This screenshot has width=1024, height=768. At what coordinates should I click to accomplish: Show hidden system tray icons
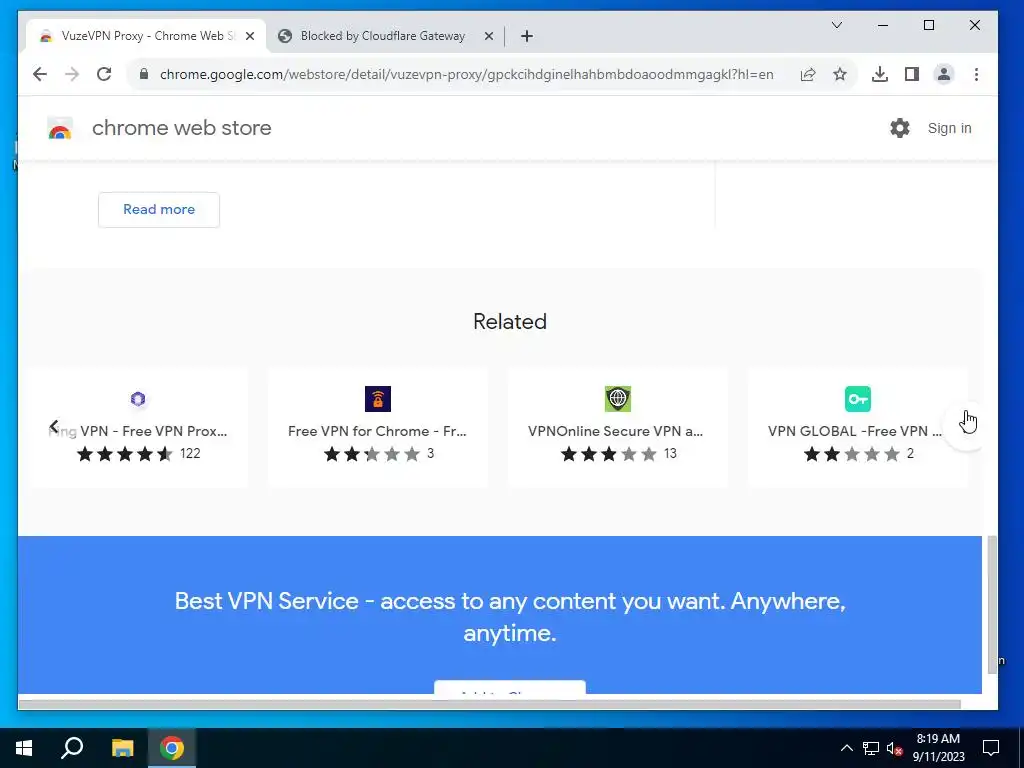click(846, 748)
